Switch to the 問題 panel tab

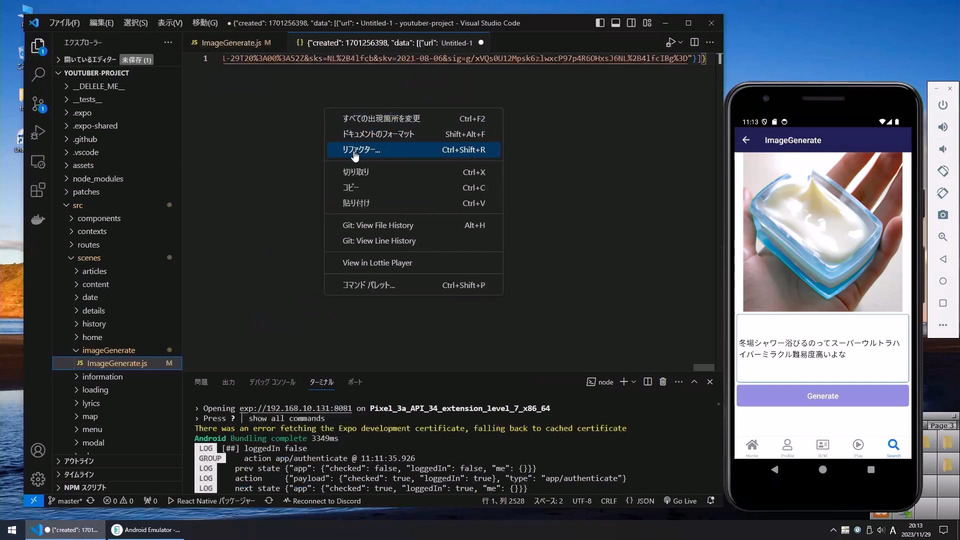click(x=201, y=382)
